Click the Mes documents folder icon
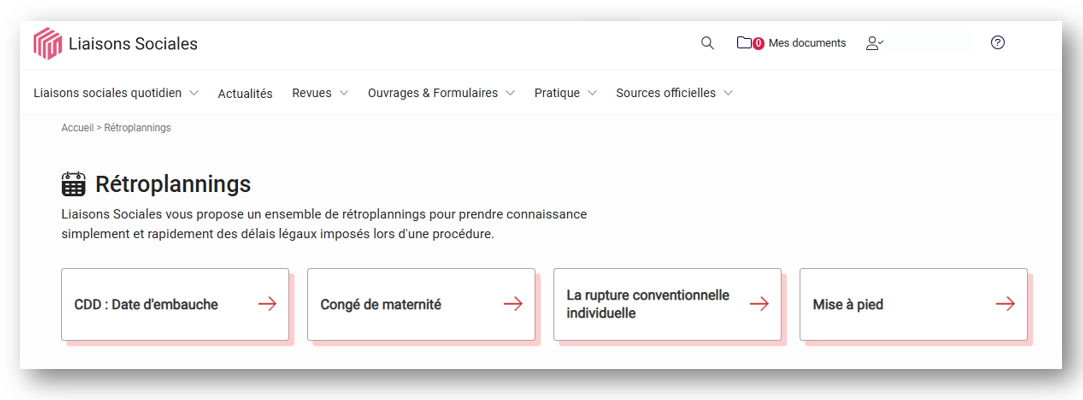1083x400 pixels. click(744, 43)
